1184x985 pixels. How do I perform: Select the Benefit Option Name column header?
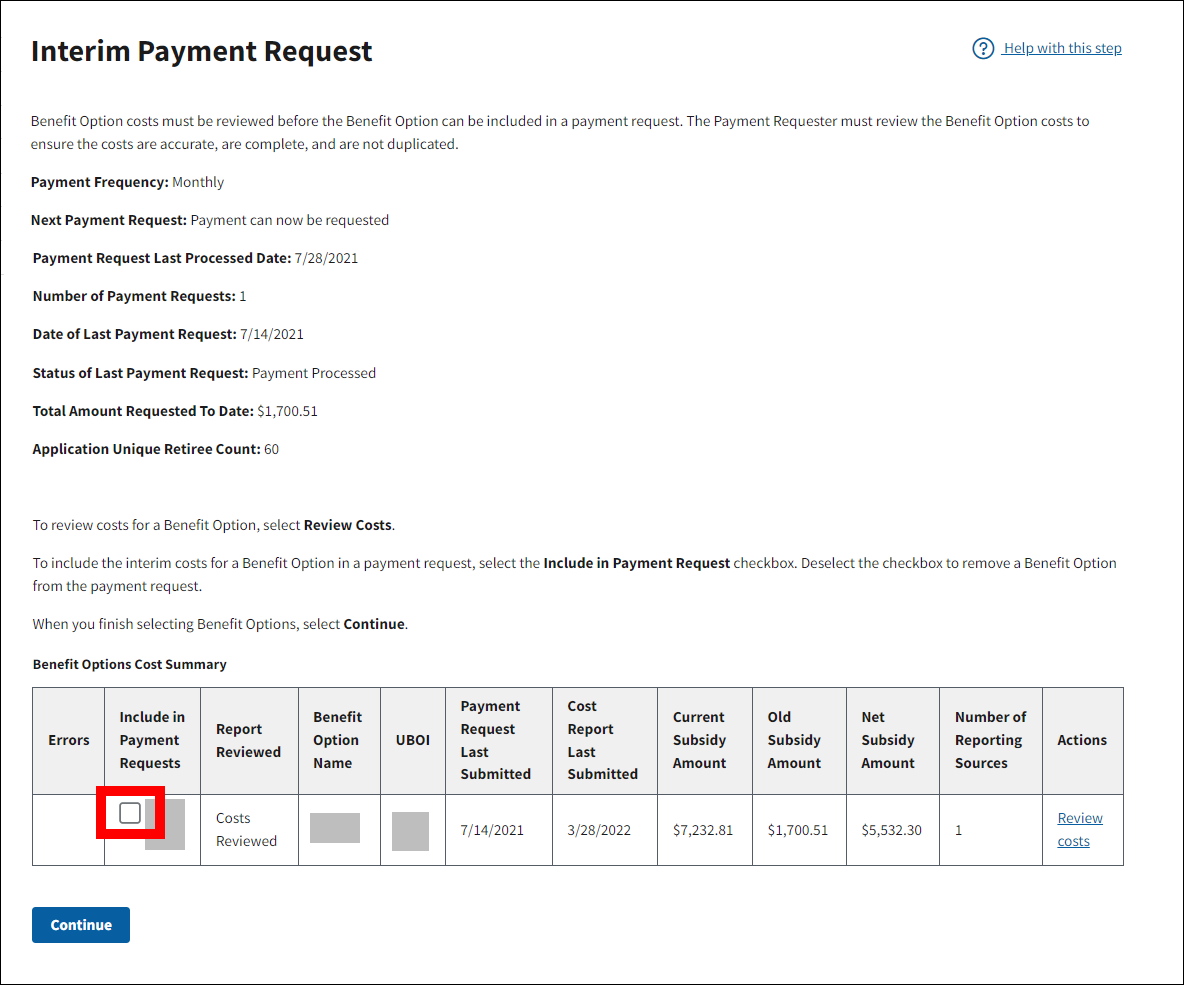click(337, 740)
